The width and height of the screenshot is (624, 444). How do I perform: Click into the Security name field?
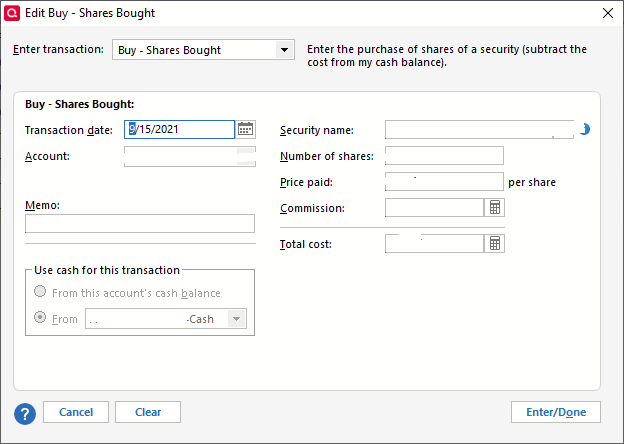point(478,129)
